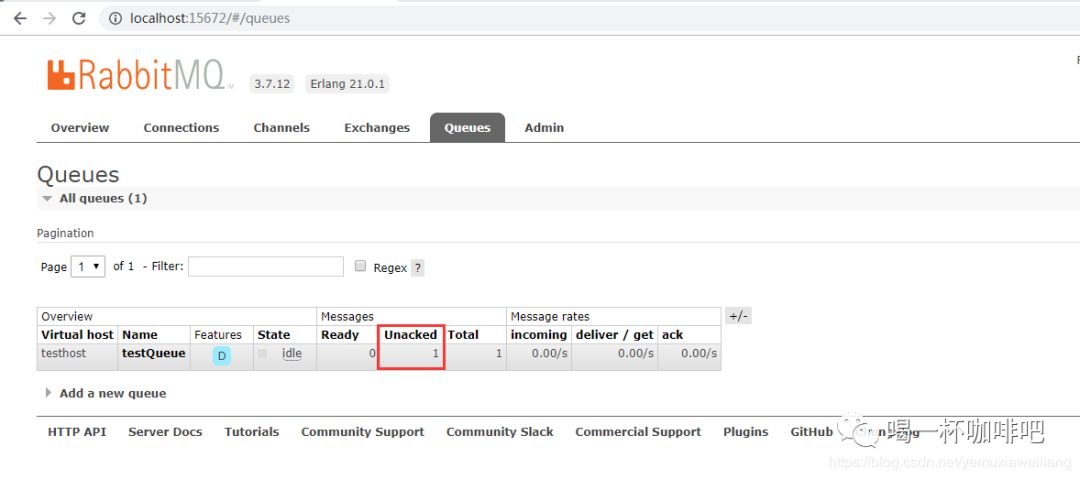Open the Server Docs footer link
This screenshot has width=1080, height=479.
tap(165, 432)
